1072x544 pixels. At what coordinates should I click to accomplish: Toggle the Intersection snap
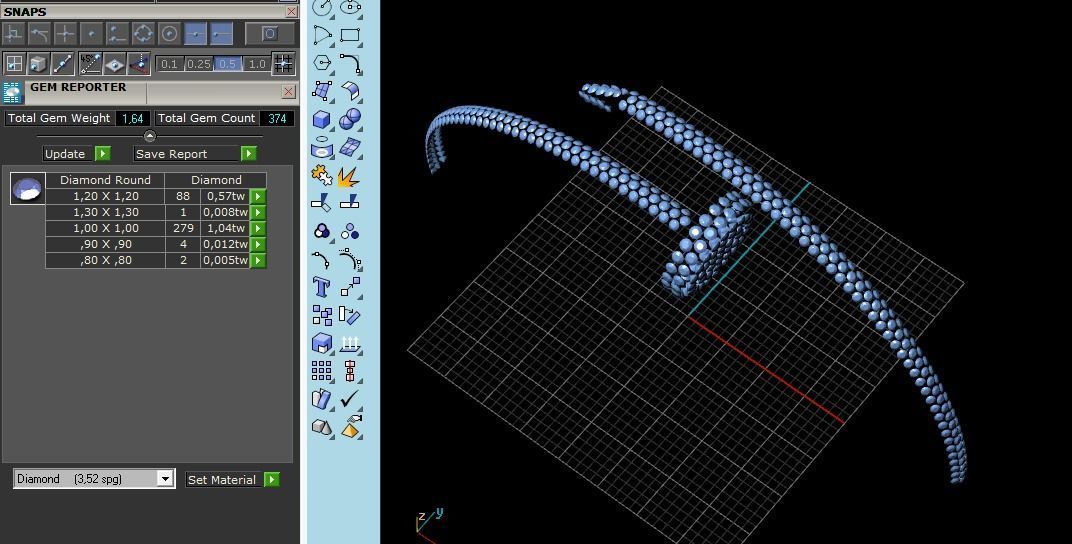pos(65,33)
